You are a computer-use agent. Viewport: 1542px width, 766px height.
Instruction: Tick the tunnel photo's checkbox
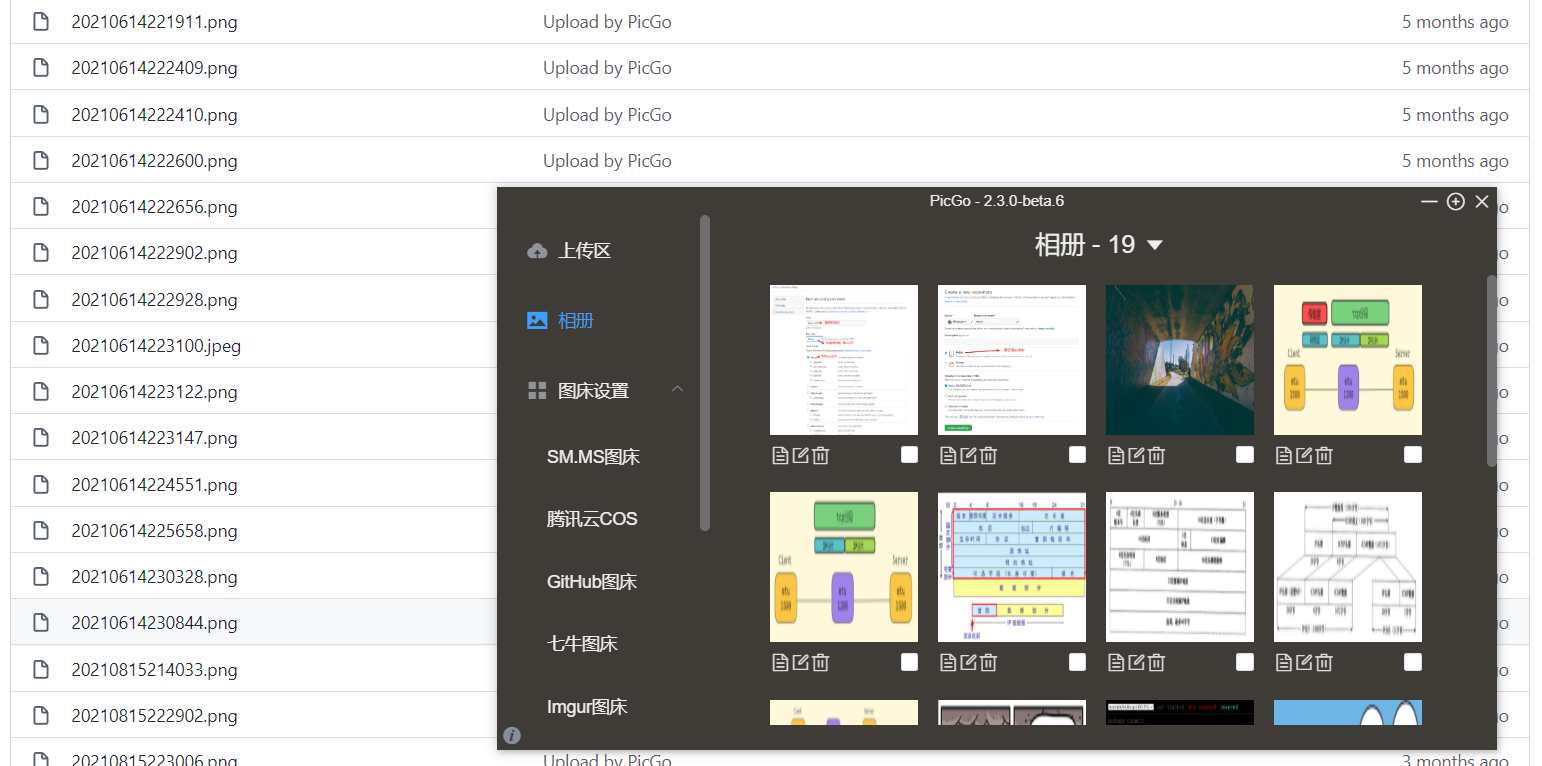pos(1245,455)
